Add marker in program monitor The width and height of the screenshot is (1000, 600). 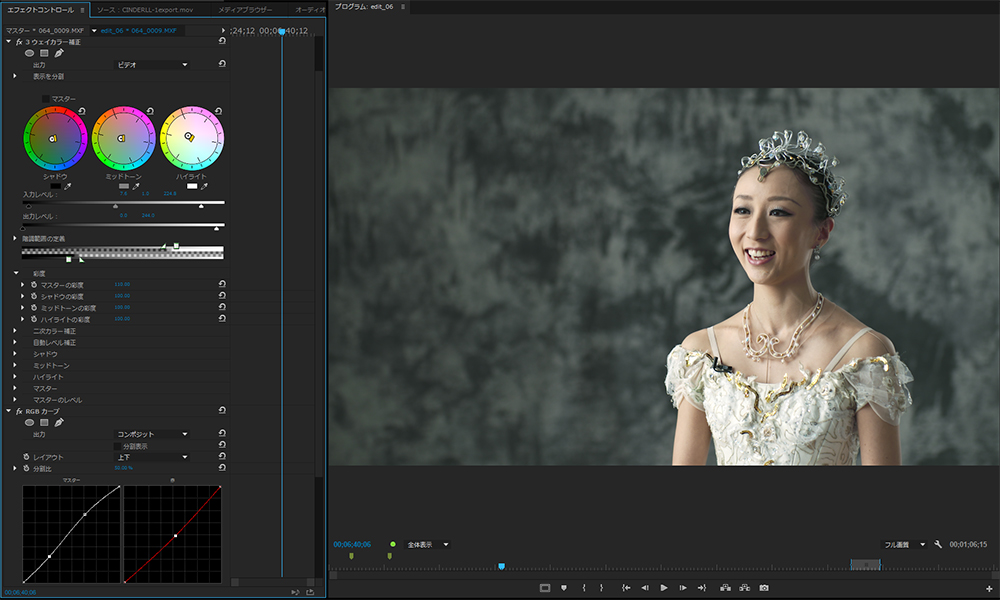pos(564,587)
